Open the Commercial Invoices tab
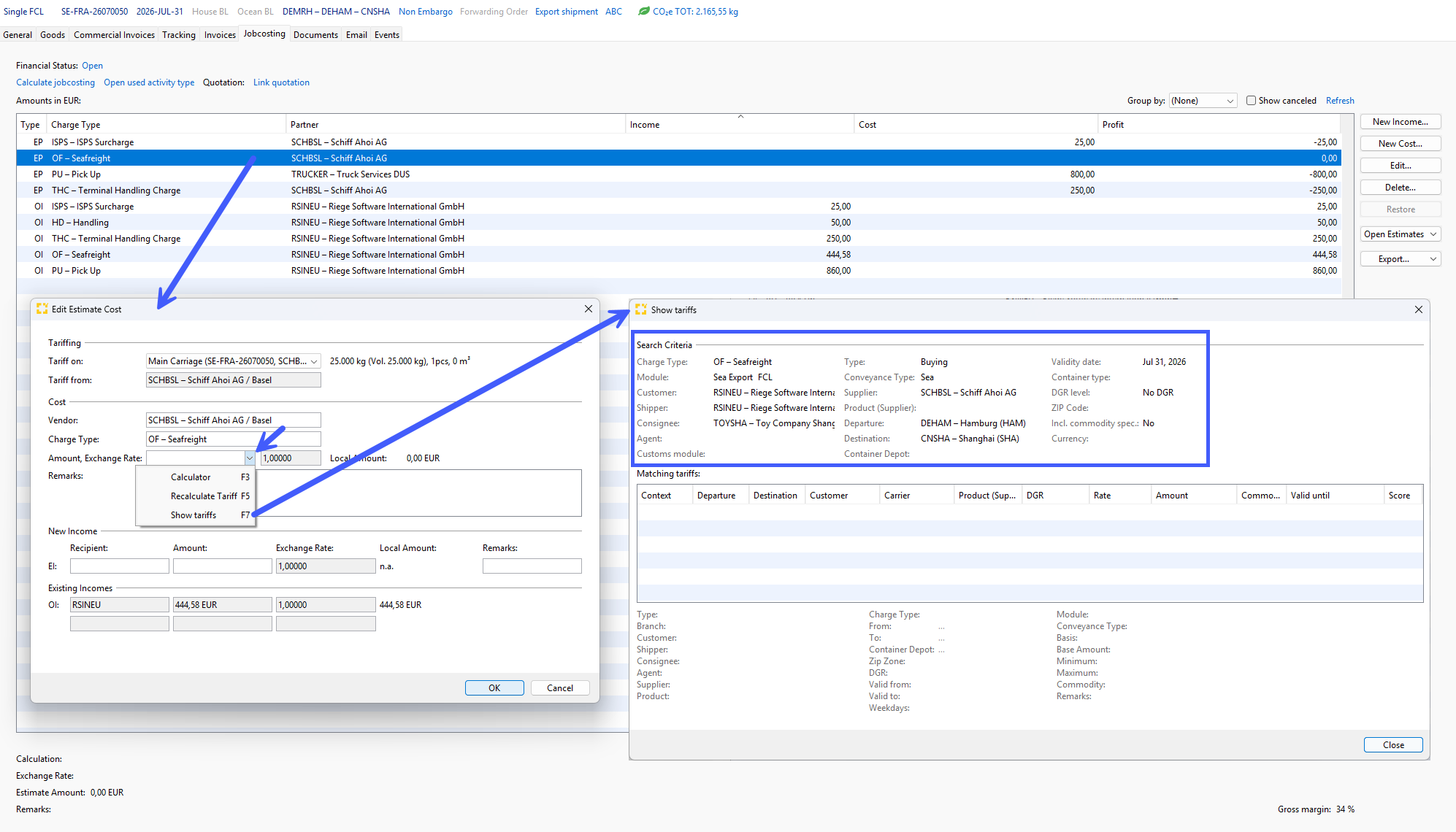 [114, 34]
